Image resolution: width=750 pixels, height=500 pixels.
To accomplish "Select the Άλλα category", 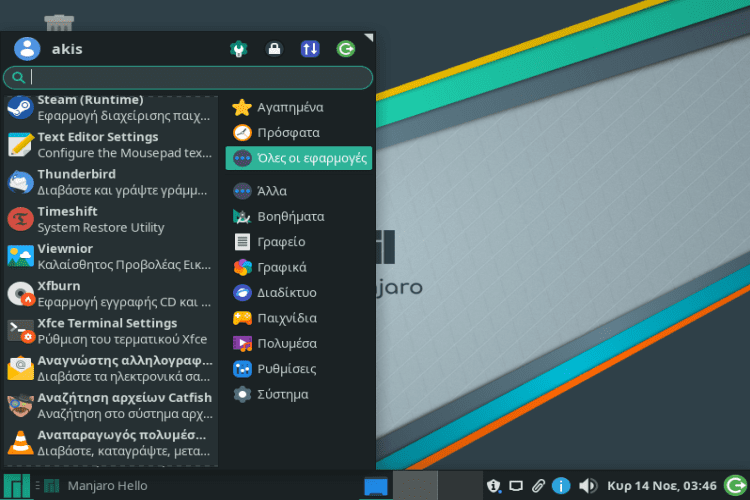I will pos(299,191).
